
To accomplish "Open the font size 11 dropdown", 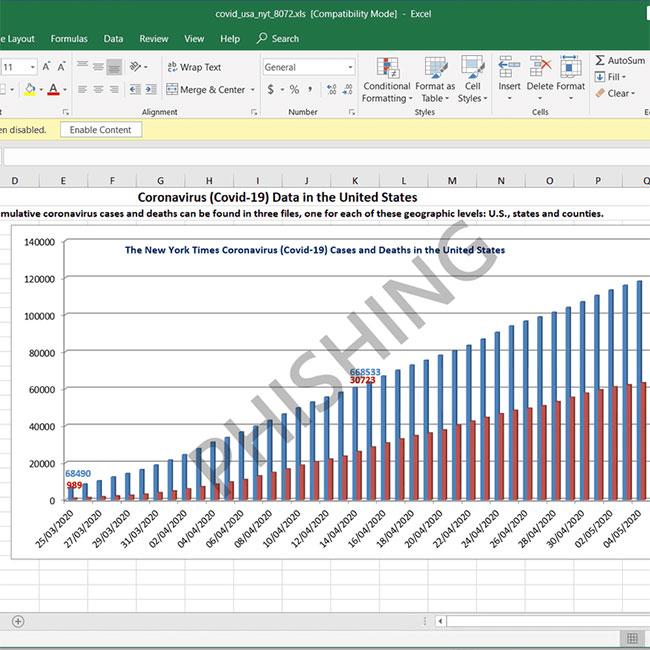I will 32,67.
